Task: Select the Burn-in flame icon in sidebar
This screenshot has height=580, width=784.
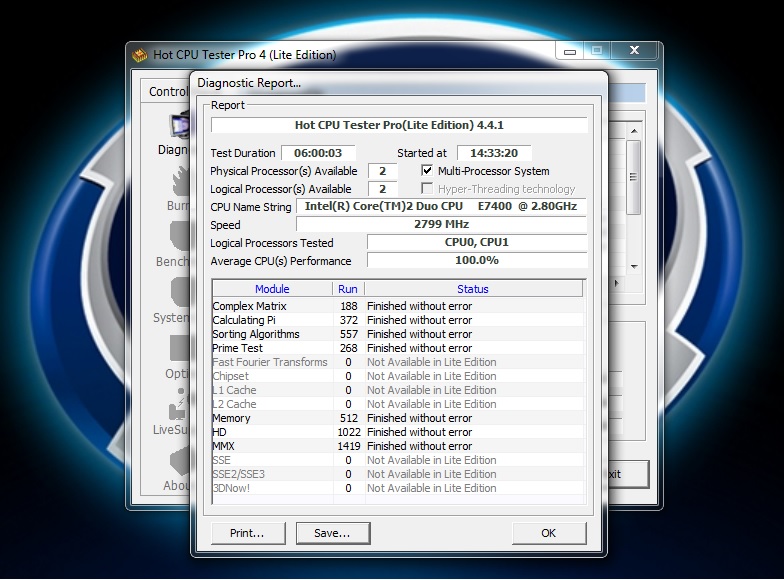Action: click(180, 181)
